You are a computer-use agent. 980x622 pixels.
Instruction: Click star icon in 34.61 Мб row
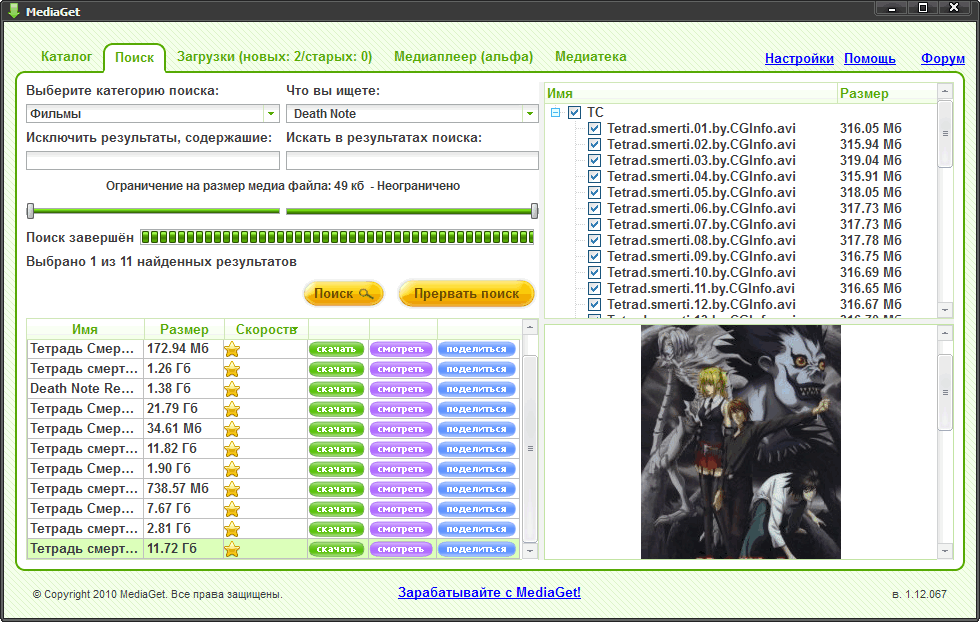tap(232, 429)
